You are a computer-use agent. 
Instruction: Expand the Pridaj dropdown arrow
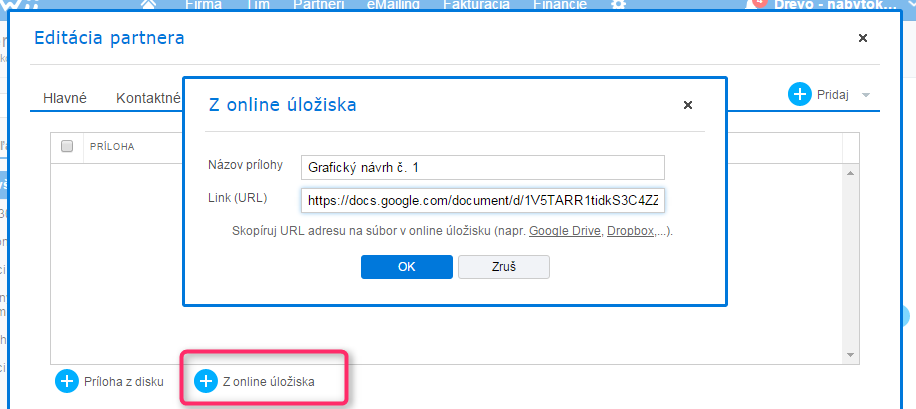866,95
